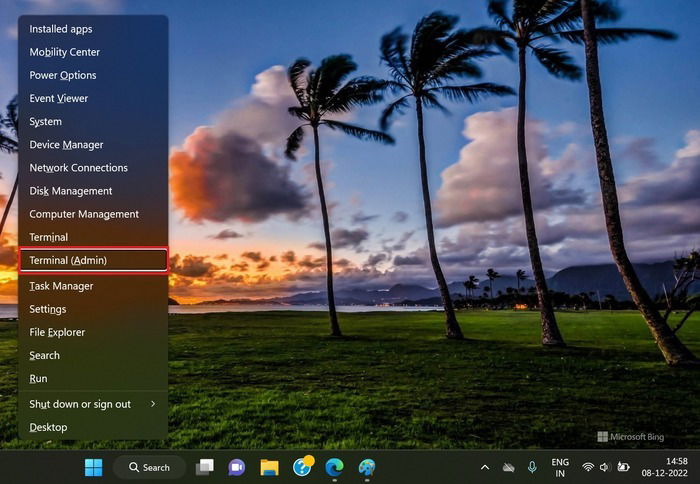This screenshot has width=700, height=484.
Task: Show Desktop from the menu
Action: (x=93, y=428)
